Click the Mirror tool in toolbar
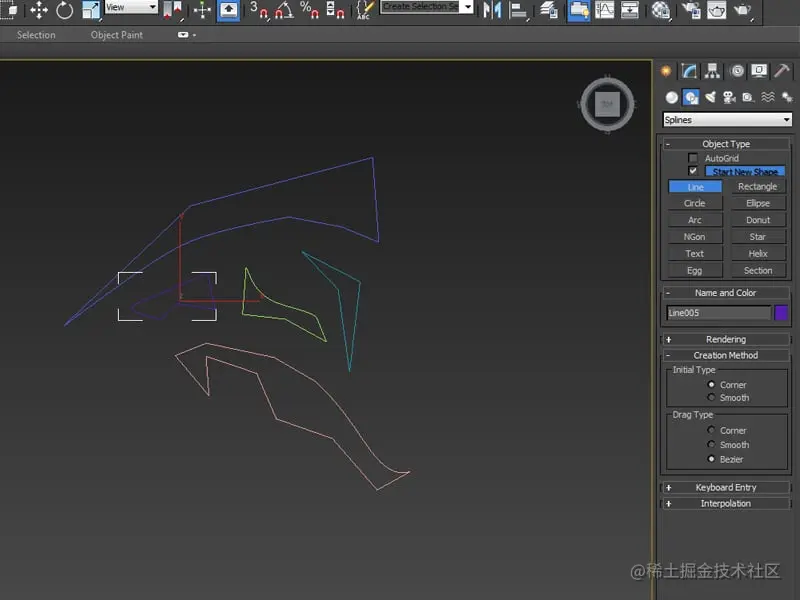The height and width of the screenshot is (600, 800). (x=492, y=11)
